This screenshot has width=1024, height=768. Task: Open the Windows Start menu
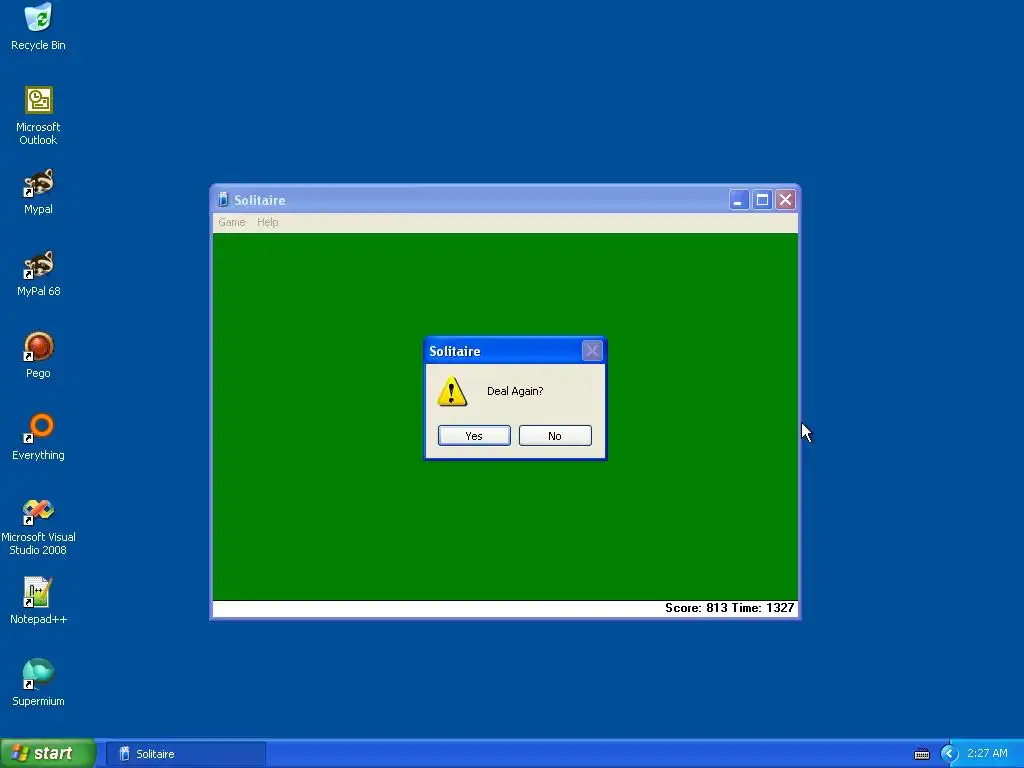48,753
